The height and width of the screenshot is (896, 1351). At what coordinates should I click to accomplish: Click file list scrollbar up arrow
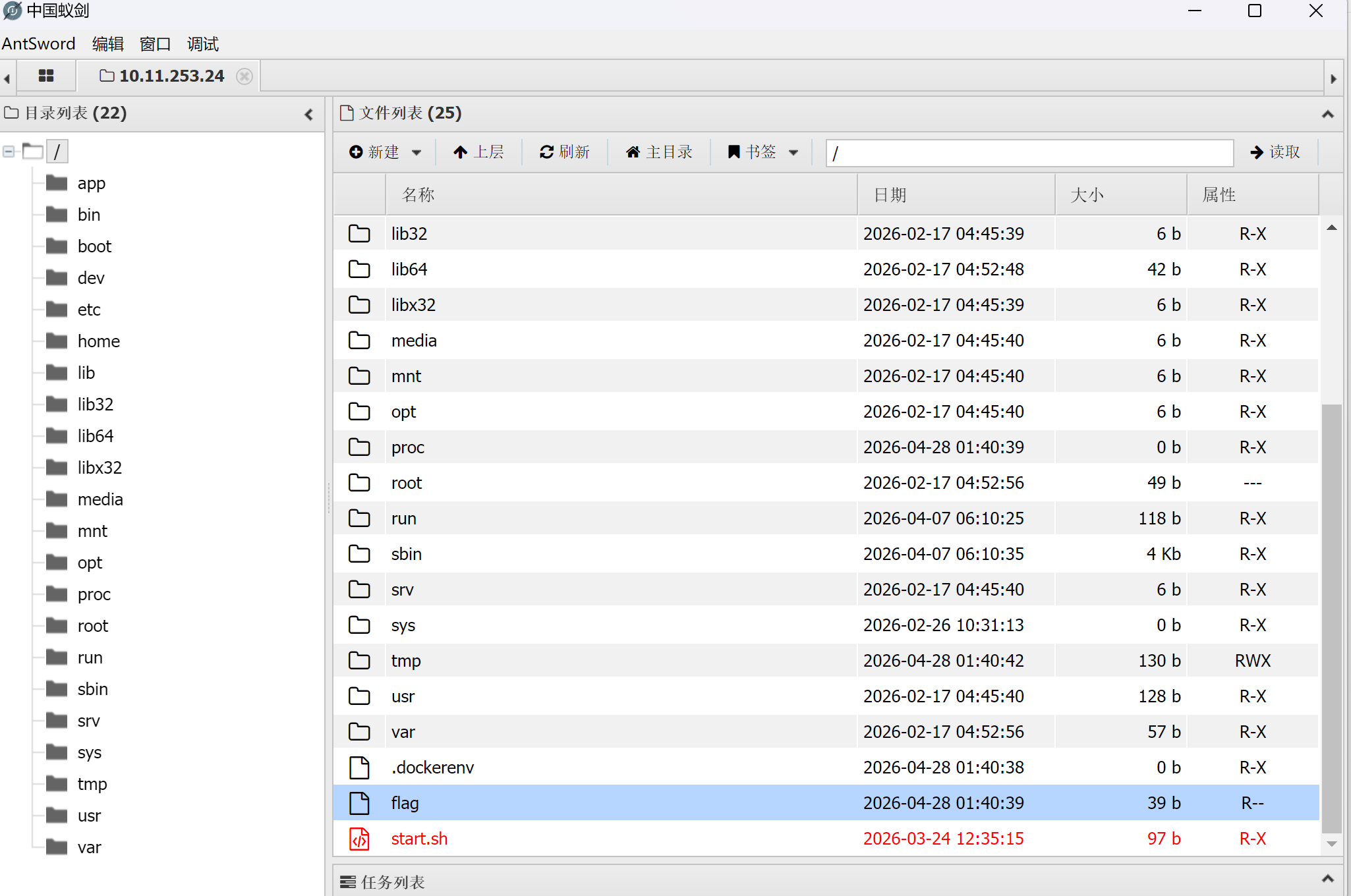[x=1331, y=228]
